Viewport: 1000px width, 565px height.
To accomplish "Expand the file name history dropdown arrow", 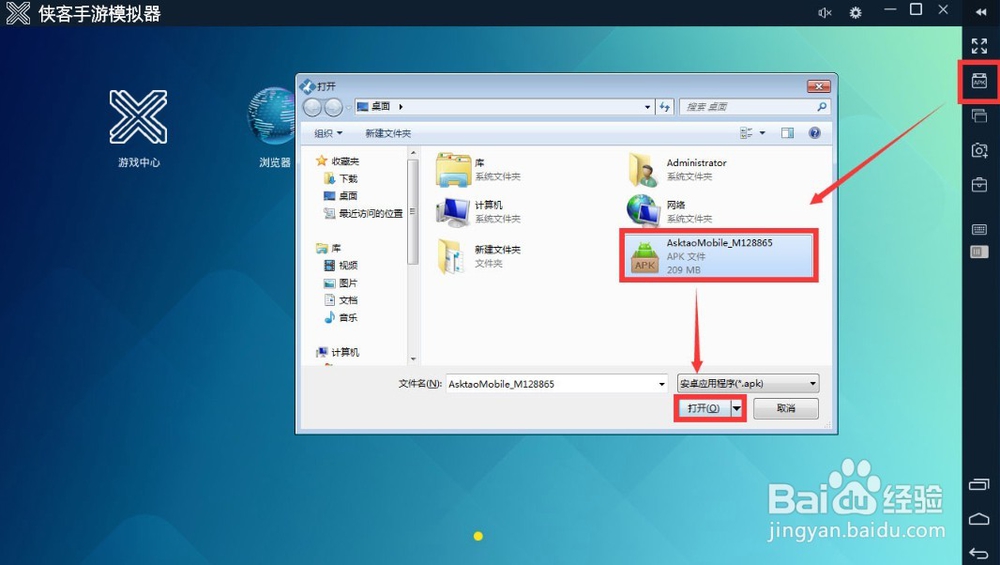I will (661, 384).
